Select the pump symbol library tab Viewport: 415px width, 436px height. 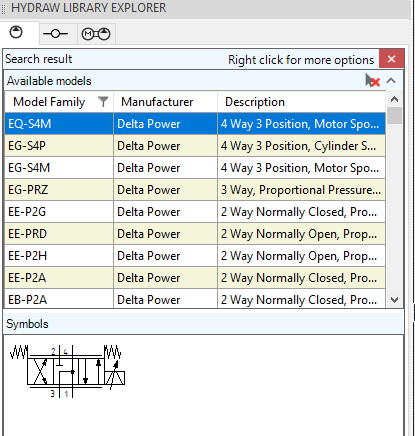click(x=16, y=33)
